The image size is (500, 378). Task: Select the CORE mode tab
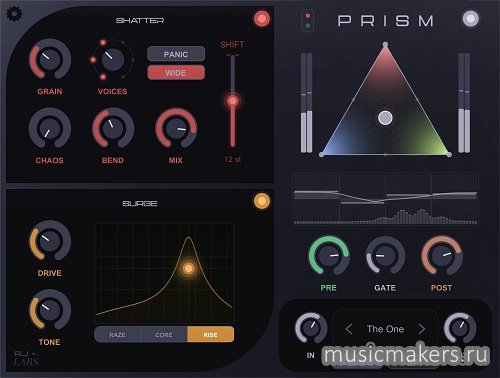tap(164, 334)
